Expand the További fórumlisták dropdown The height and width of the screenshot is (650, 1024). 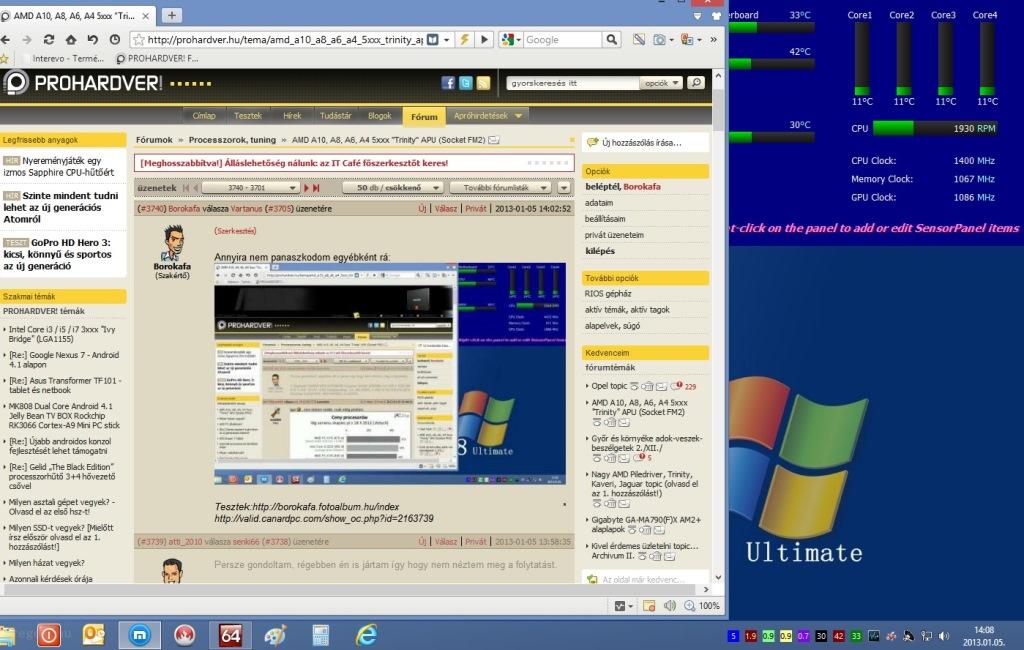click(500, 188)
